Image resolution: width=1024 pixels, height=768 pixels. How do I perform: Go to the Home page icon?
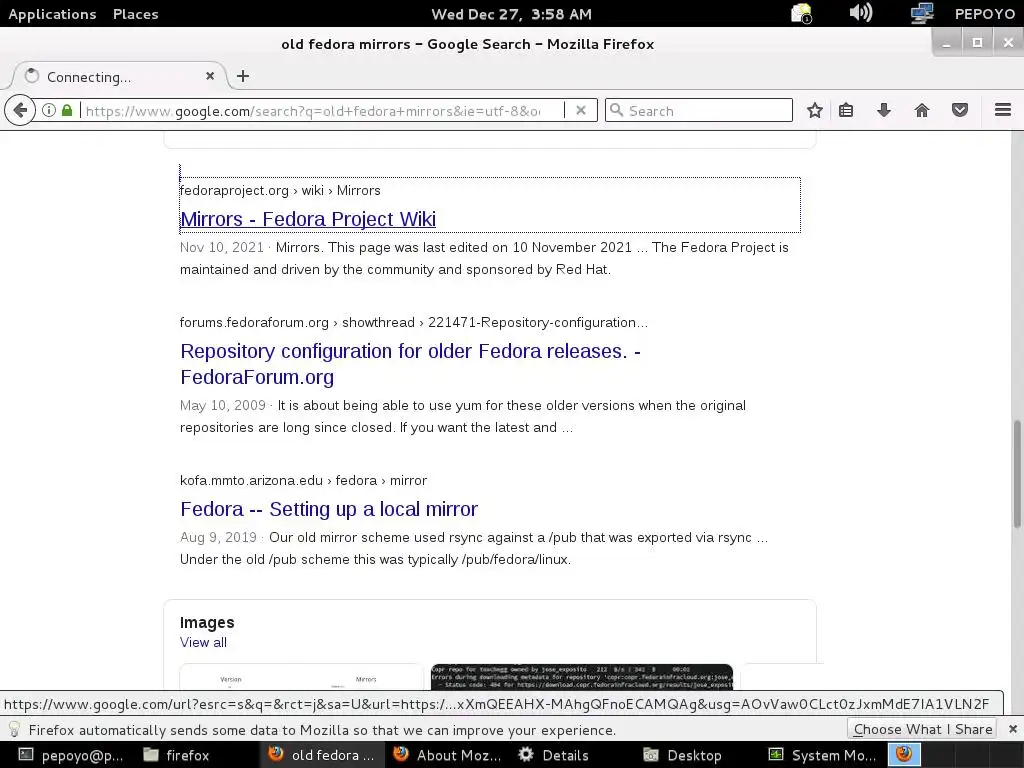tap(921, 110)
